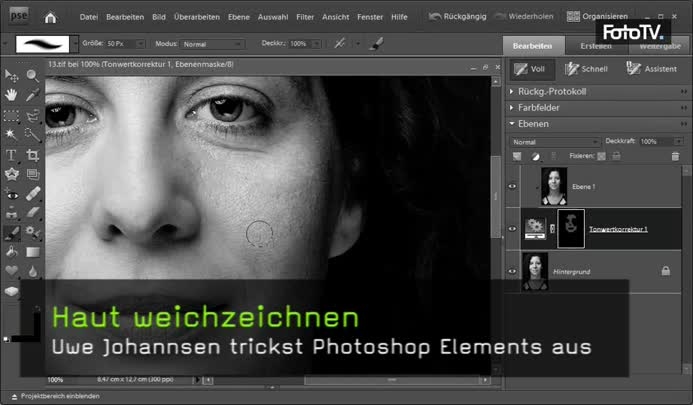
Task: Open the brush Deckkr. opacity dropdown
Action: coord(316,44)
